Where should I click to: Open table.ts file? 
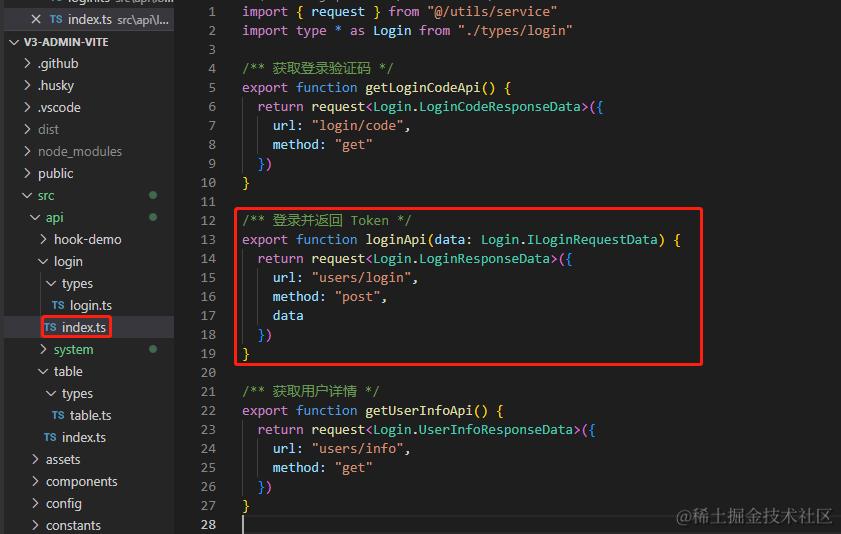pyautogui.click(x=90, y=415)
